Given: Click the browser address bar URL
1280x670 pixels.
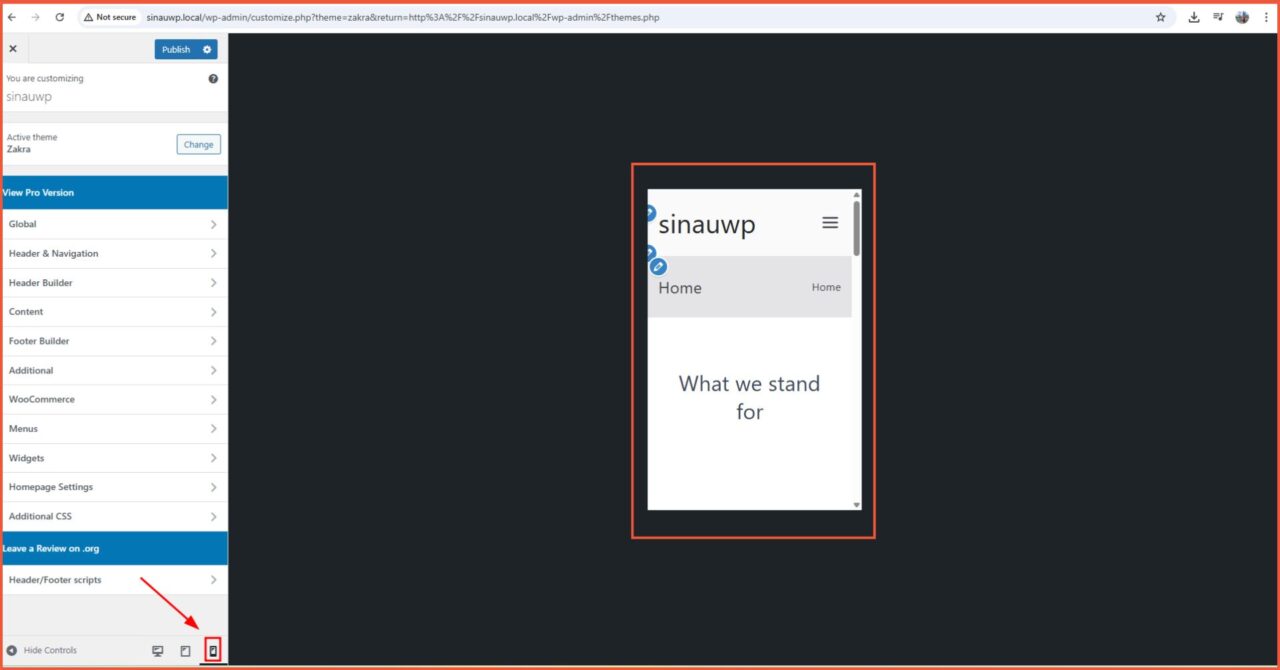Looking at the screenshot, I should [403, 17].
